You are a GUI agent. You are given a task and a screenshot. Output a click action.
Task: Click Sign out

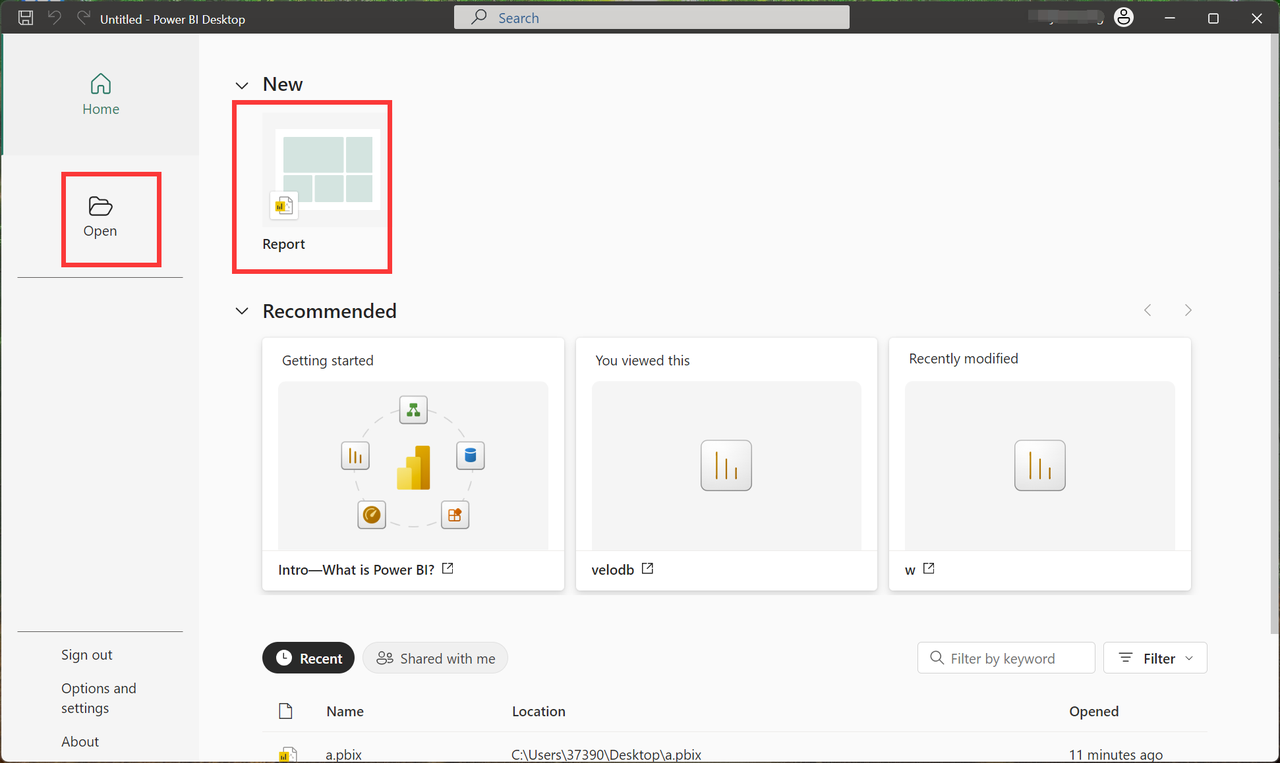tap(87, 655)
